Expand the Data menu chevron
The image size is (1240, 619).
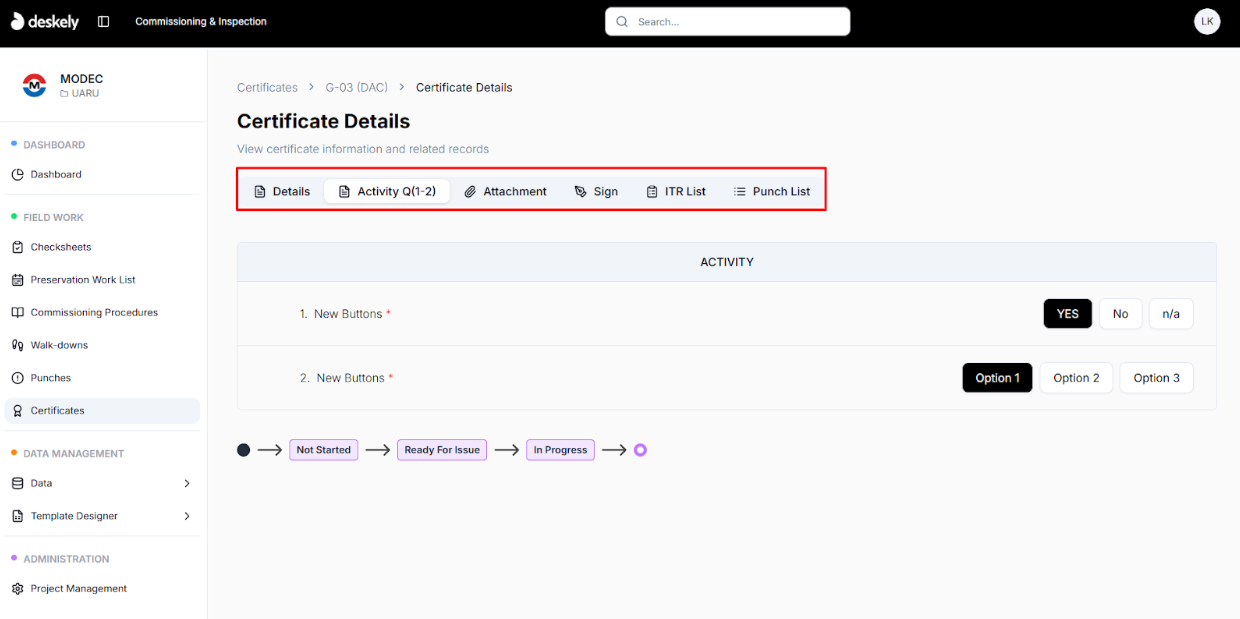pyautogui.click(x=187, y=483)
